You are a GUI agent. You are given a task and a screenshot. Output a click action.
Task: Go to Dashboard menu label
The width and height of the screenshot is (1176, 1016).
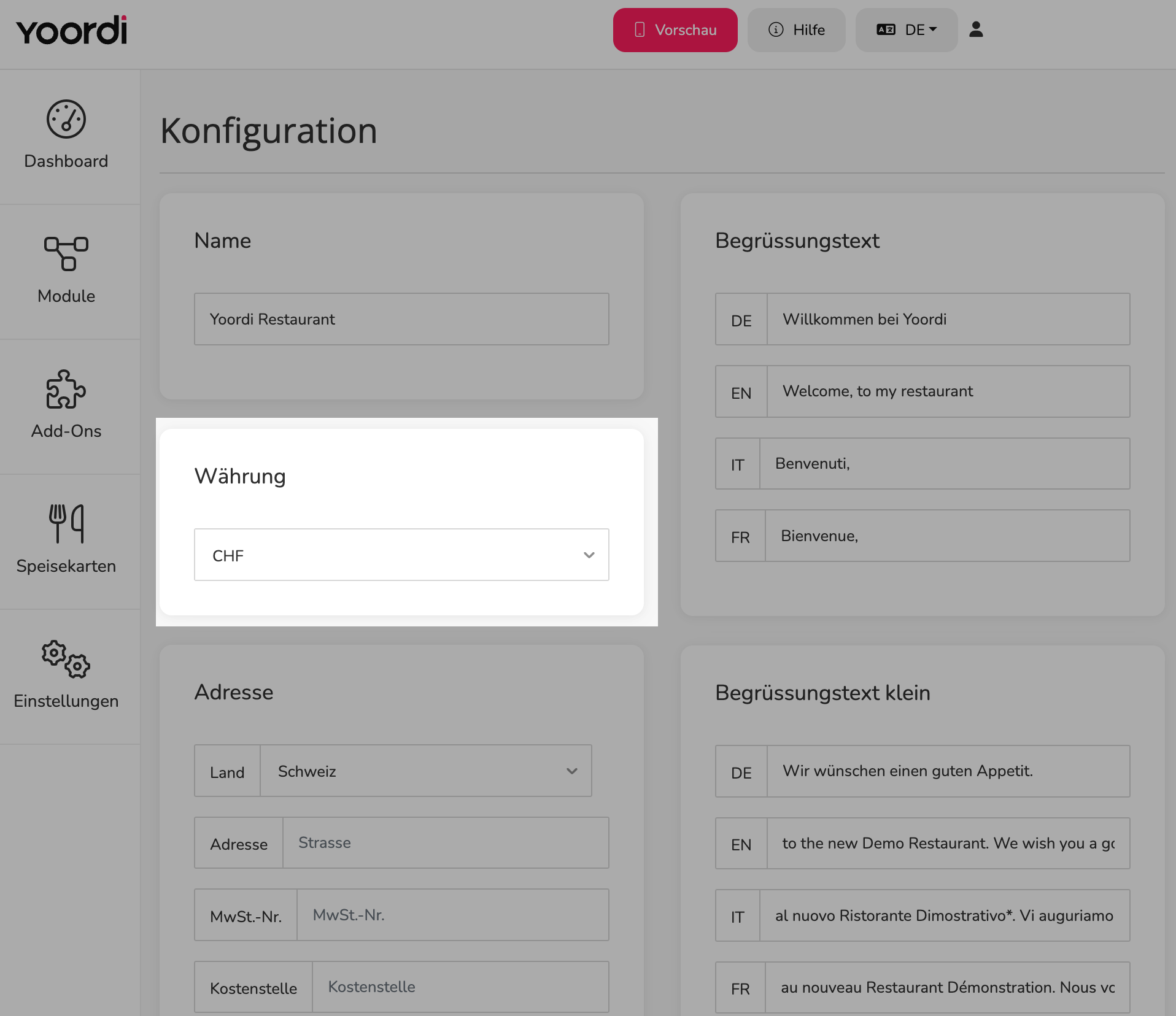[66, 161]
